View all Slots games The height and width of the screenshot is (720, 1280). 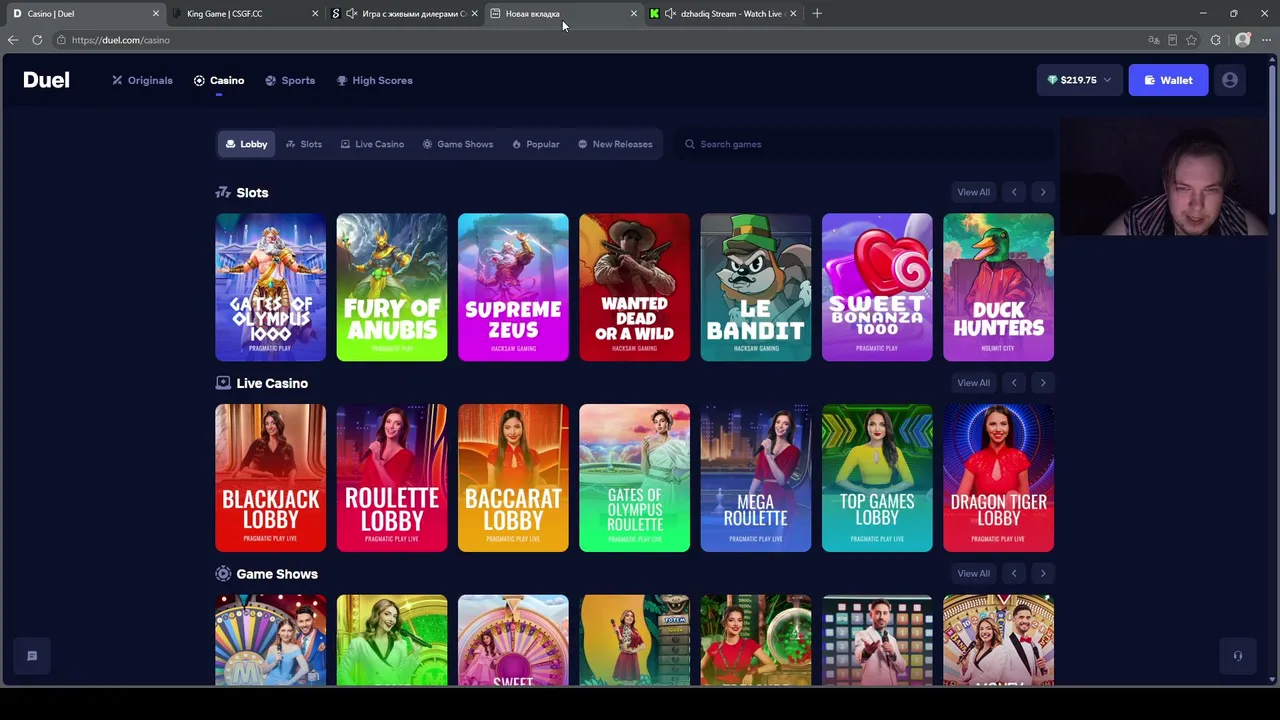coord(973,192)
